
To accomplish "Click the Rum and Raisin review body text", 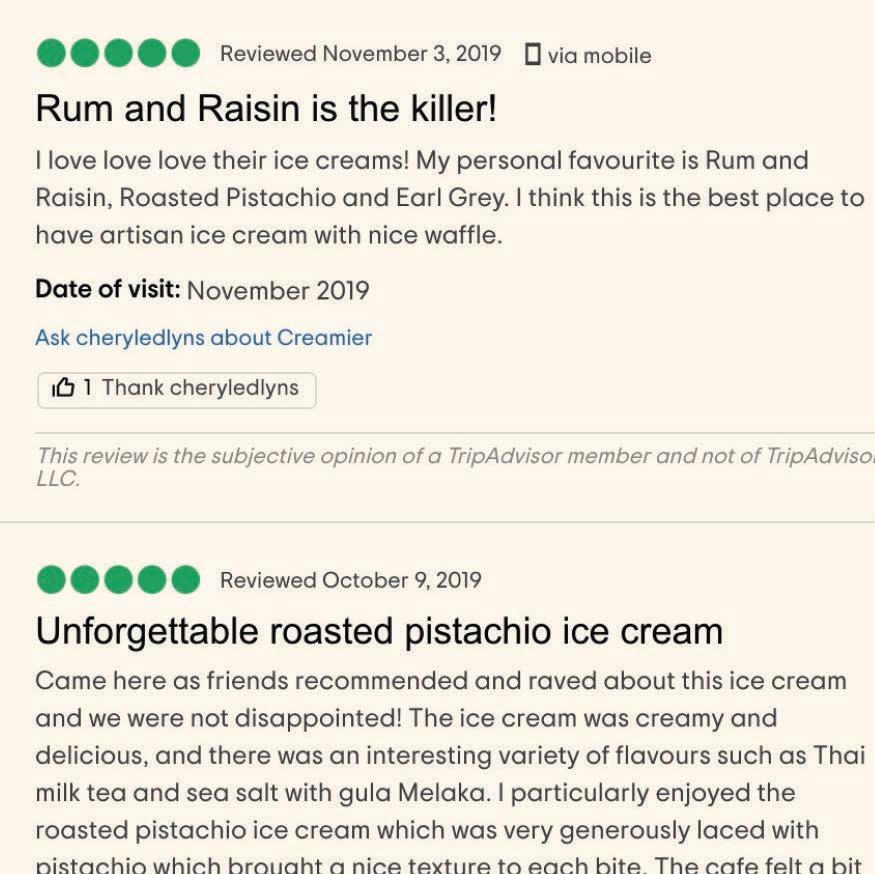I will click(450, 198).
